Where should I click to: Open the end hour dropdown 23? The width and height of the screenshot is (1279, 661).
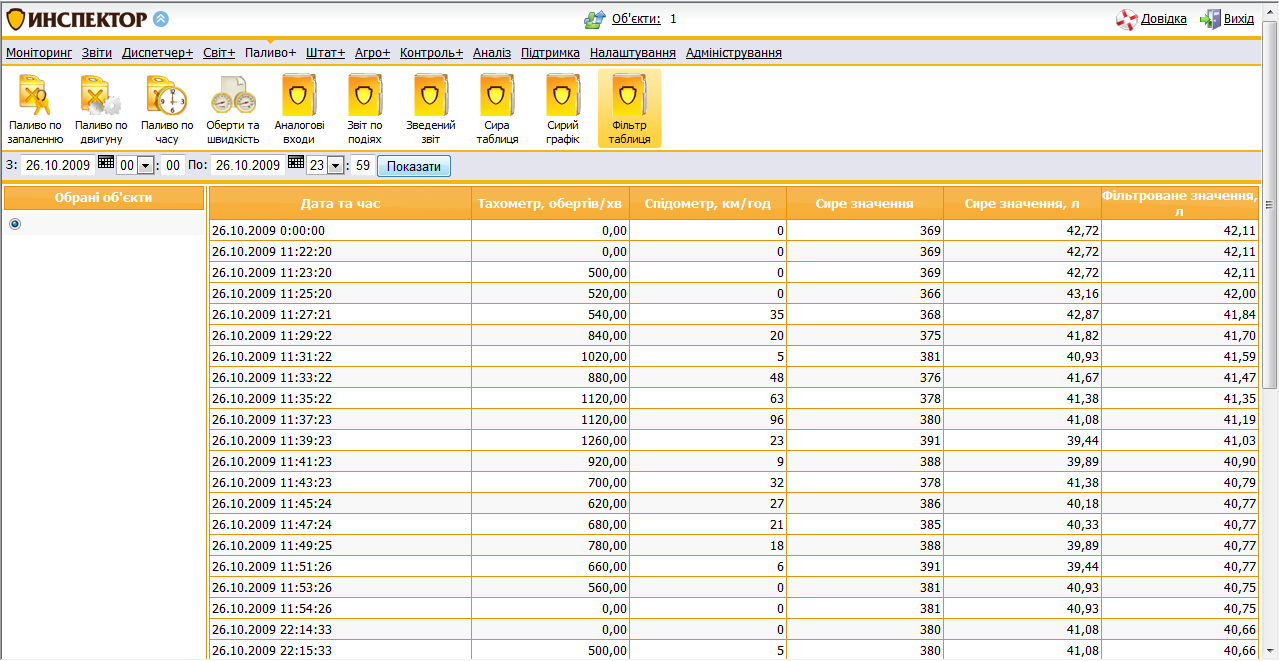pyautogui.click(x=335, y=166)
